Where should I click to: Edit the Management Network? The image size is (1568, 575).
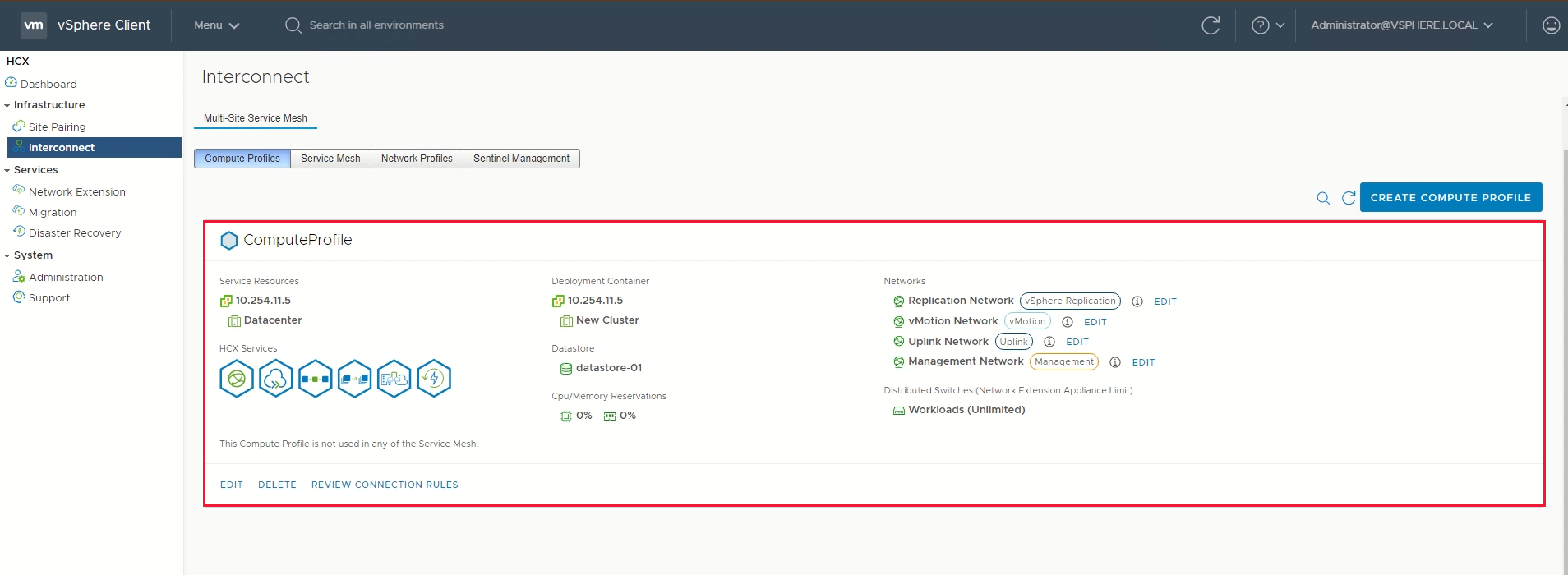tap(1143, 362)
